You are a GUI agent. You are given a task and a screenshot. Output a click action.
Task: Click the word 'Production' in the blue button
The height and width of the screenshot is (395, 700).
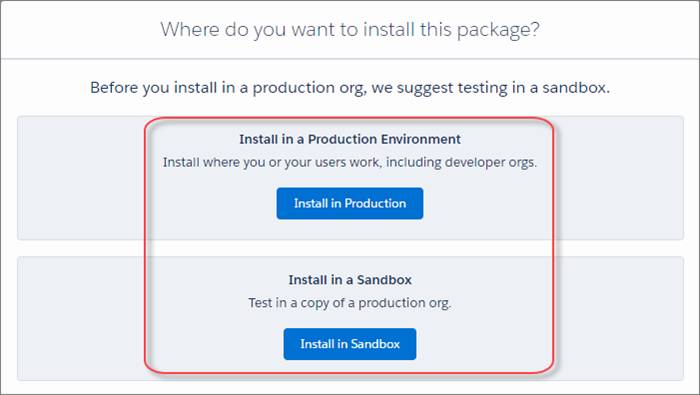click(x=375, y=204)
